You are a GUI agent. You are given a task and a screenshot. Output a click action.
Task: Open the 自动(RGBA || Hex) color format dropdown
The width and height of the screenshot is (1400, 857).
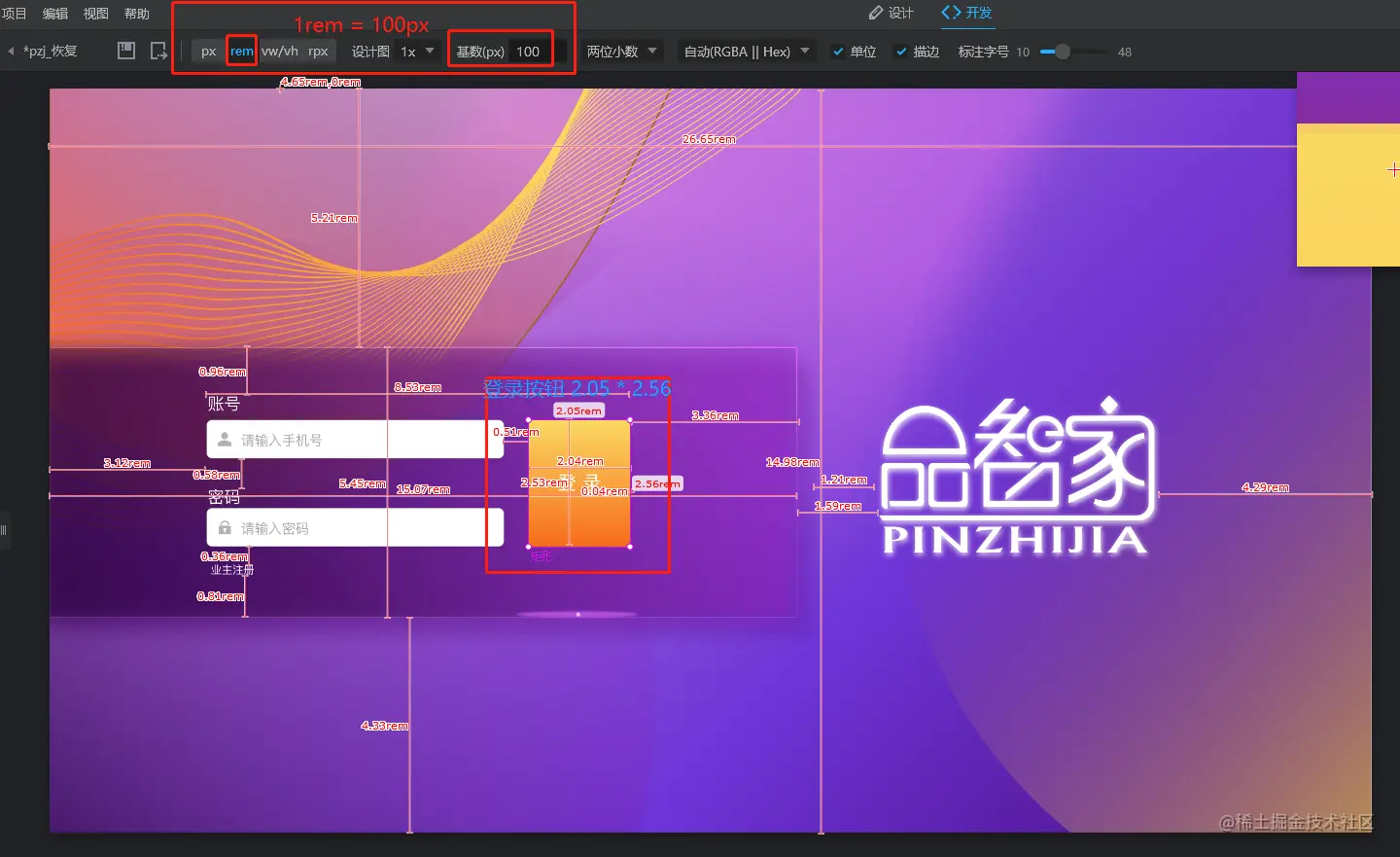(x=747, y=52)
